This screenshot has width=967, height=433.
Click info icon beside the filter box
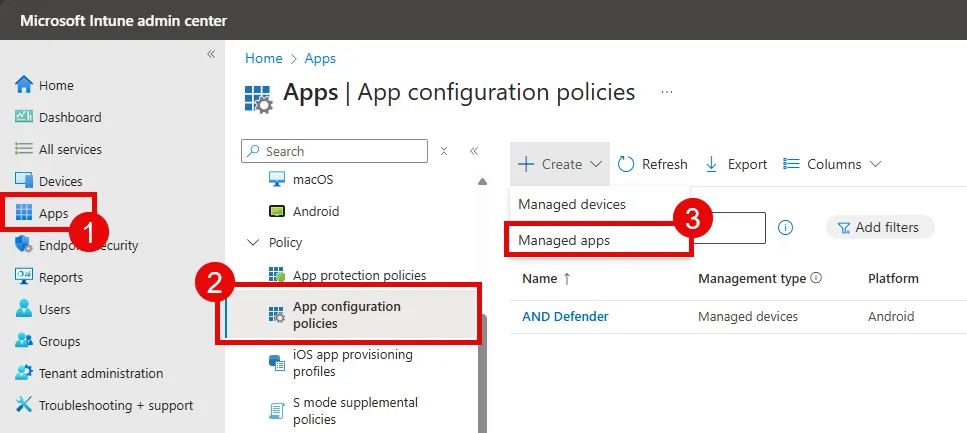[785, 228]
